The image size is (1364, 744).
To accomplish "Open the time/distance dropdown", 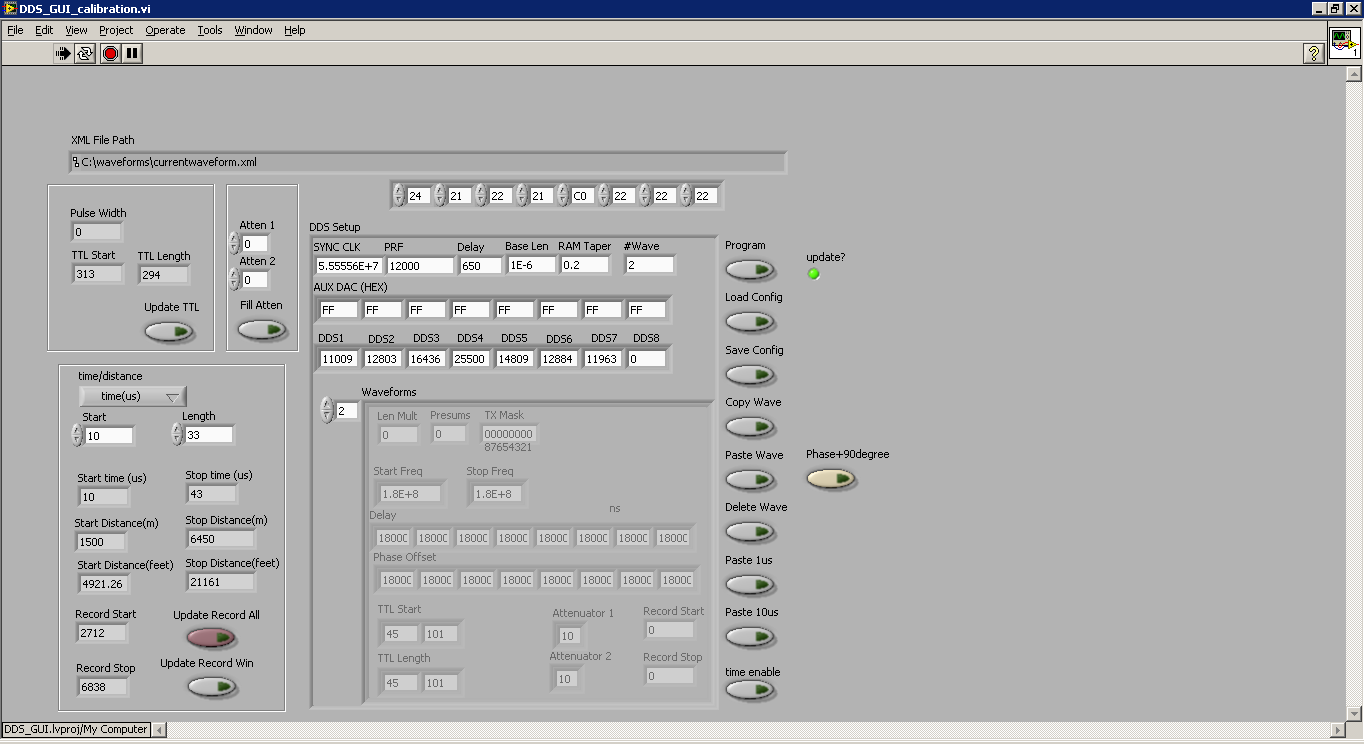I will 133,396.
